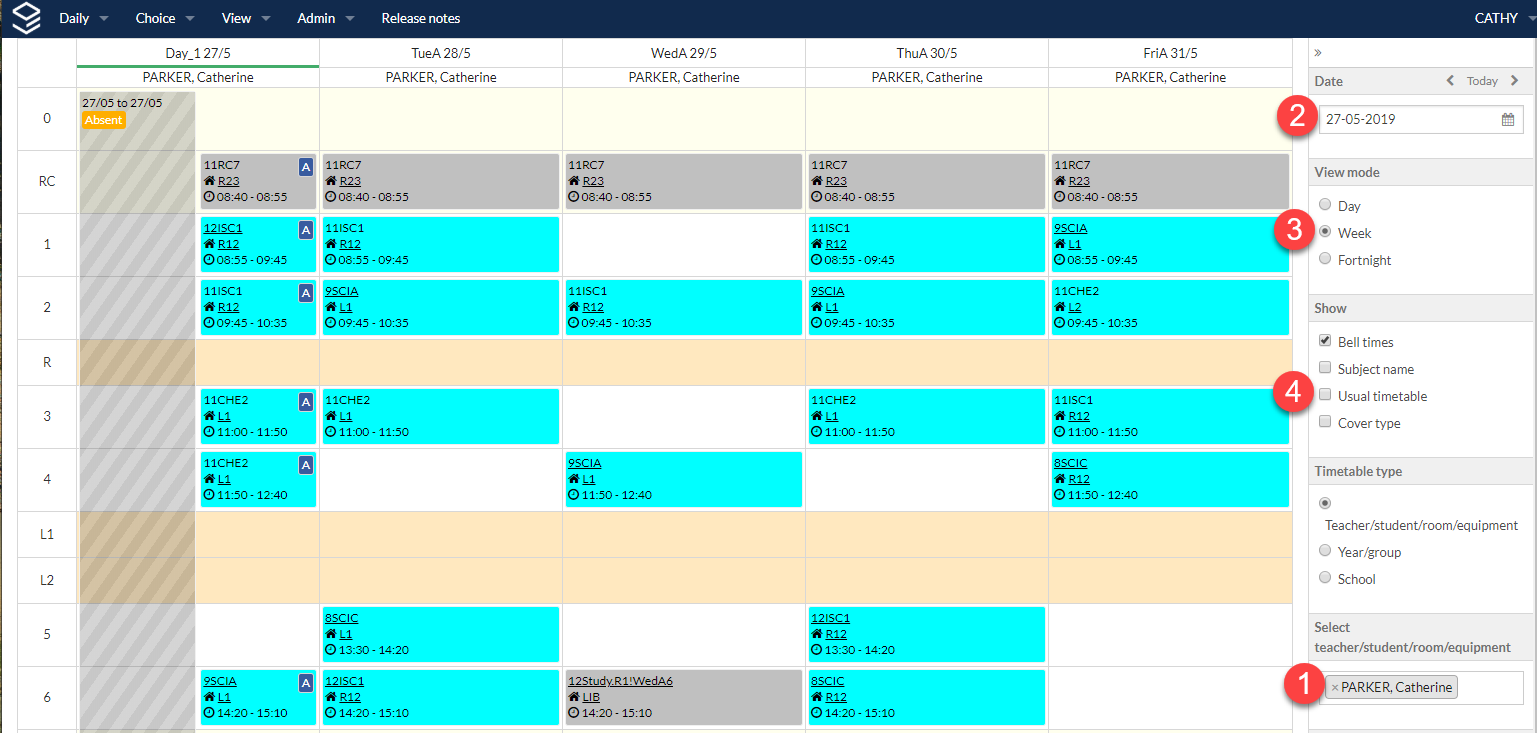Click clock icon in Friday 11RC7 lesson

(x=1060, y=197)
